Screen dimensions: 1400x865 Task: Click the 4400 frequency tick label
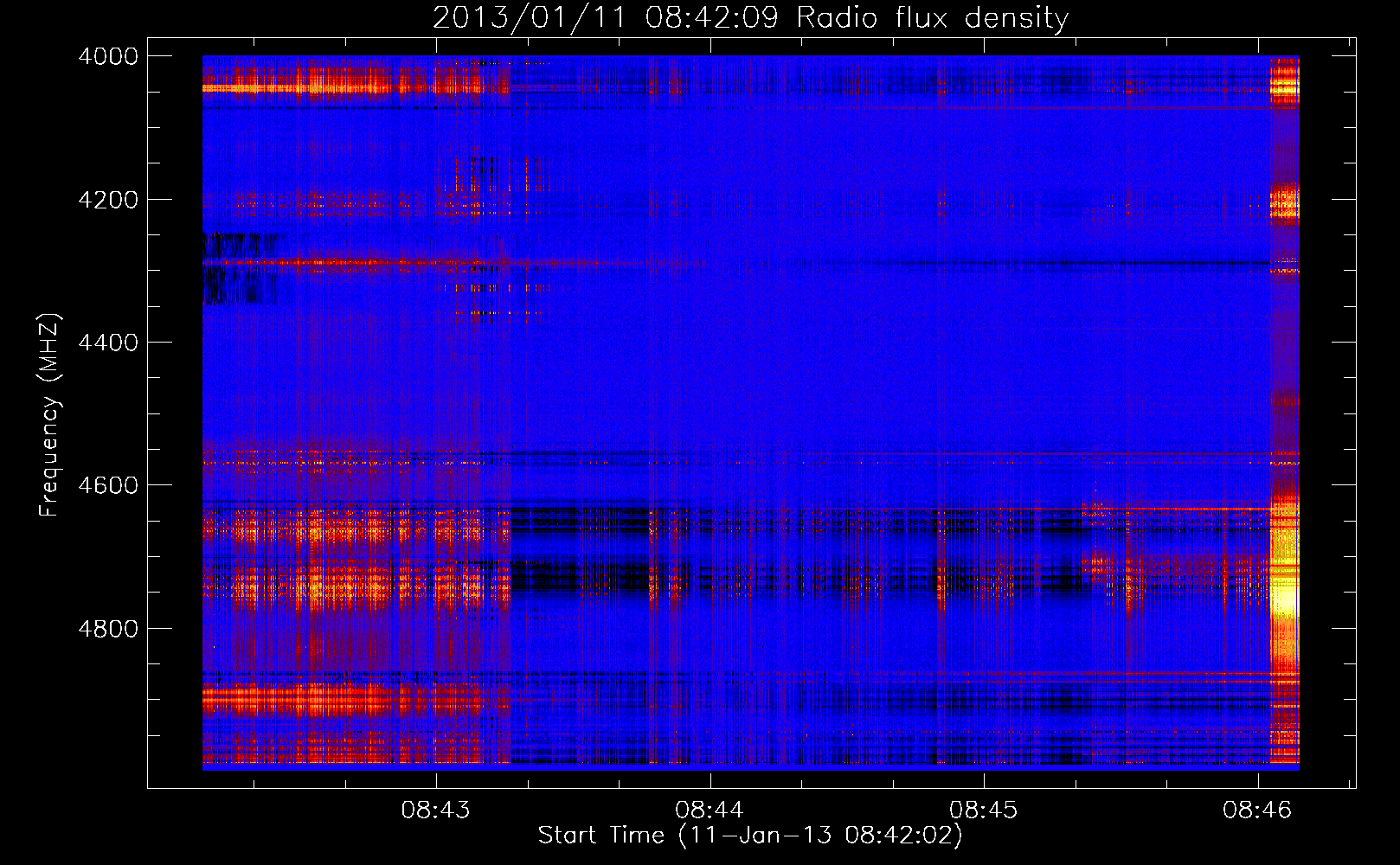tap(108, 343)
